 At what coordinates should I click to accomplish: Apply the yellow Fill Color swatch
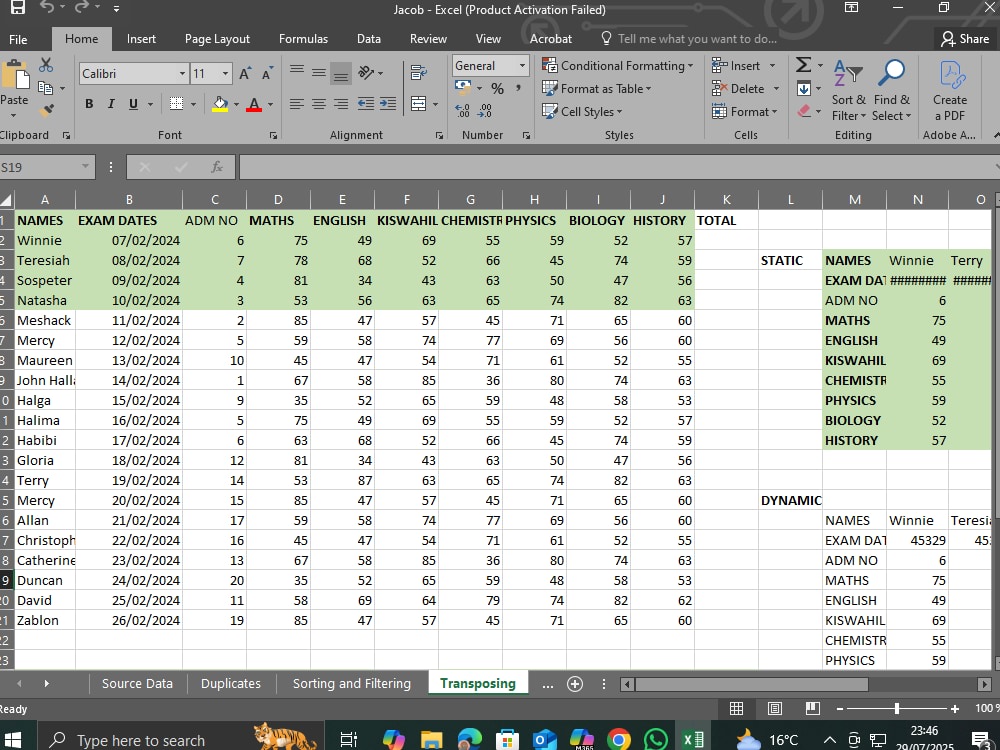(220, 104)
